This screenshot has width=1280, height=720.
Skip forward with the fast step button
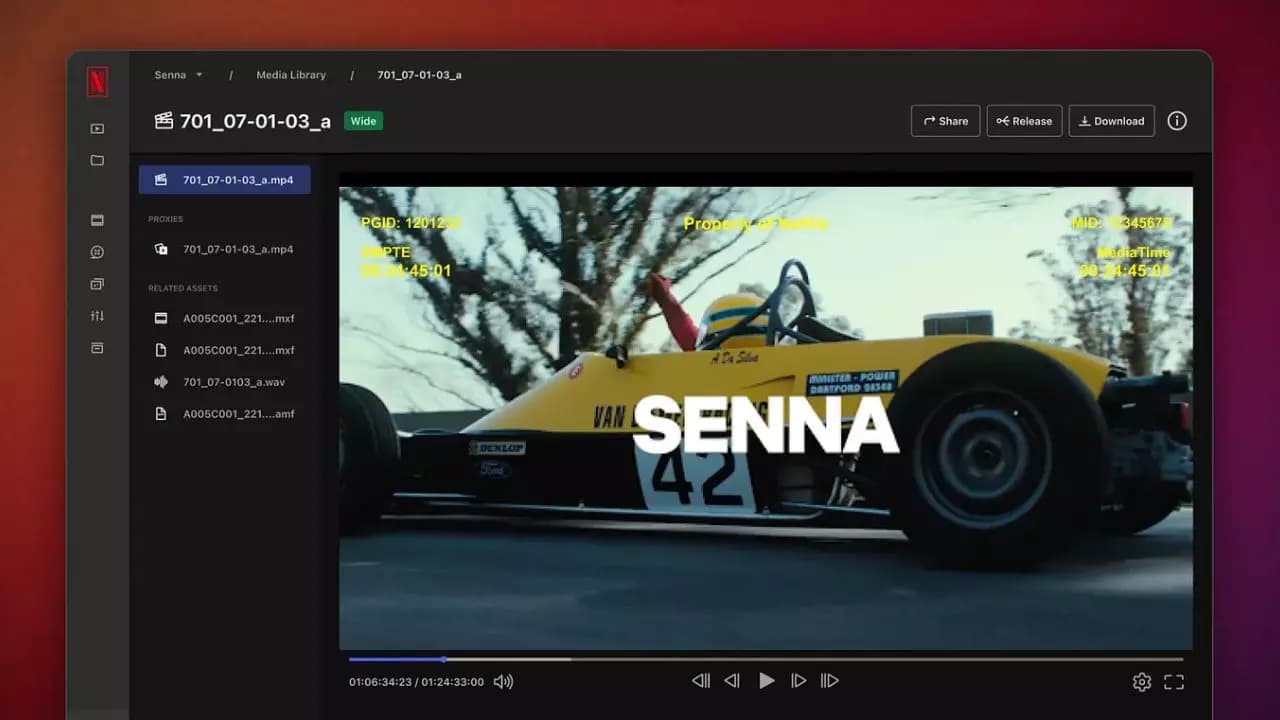829,681
